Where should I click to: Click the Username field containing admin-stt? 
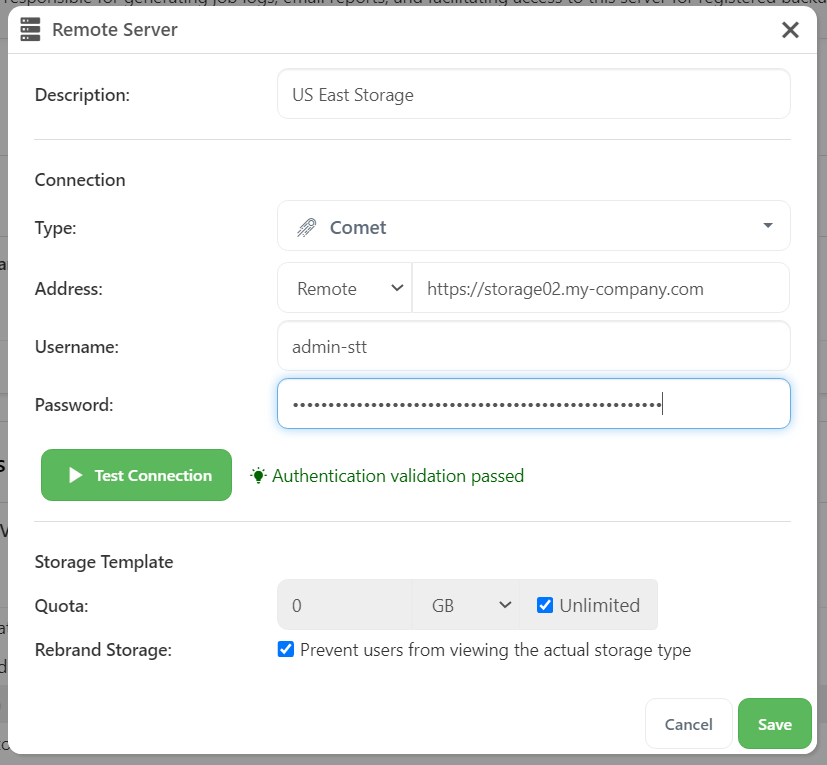click(533, 347)
